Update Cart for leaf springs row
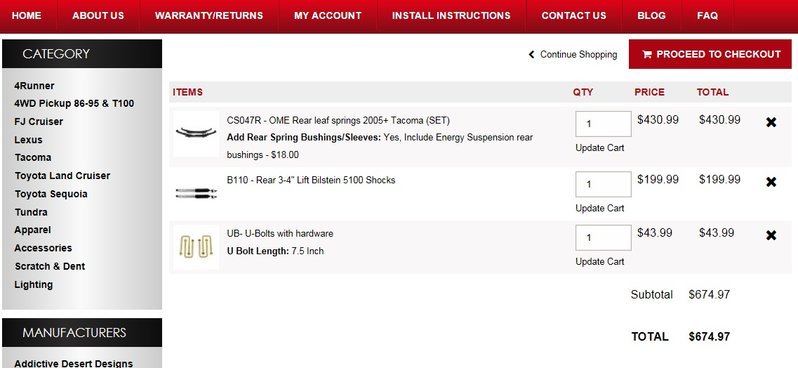798x368 pixels. pyautogui.click(x=600, y=148)
